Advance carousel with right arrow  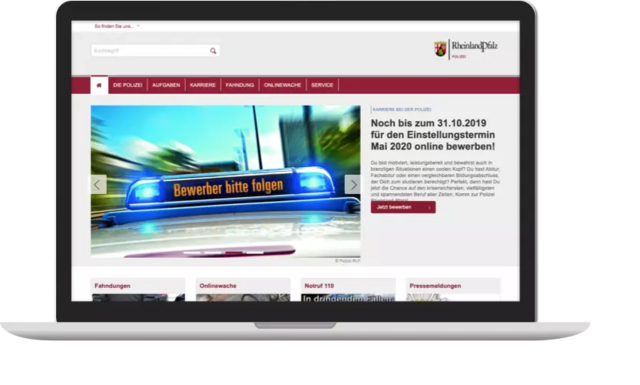(353, 185)
